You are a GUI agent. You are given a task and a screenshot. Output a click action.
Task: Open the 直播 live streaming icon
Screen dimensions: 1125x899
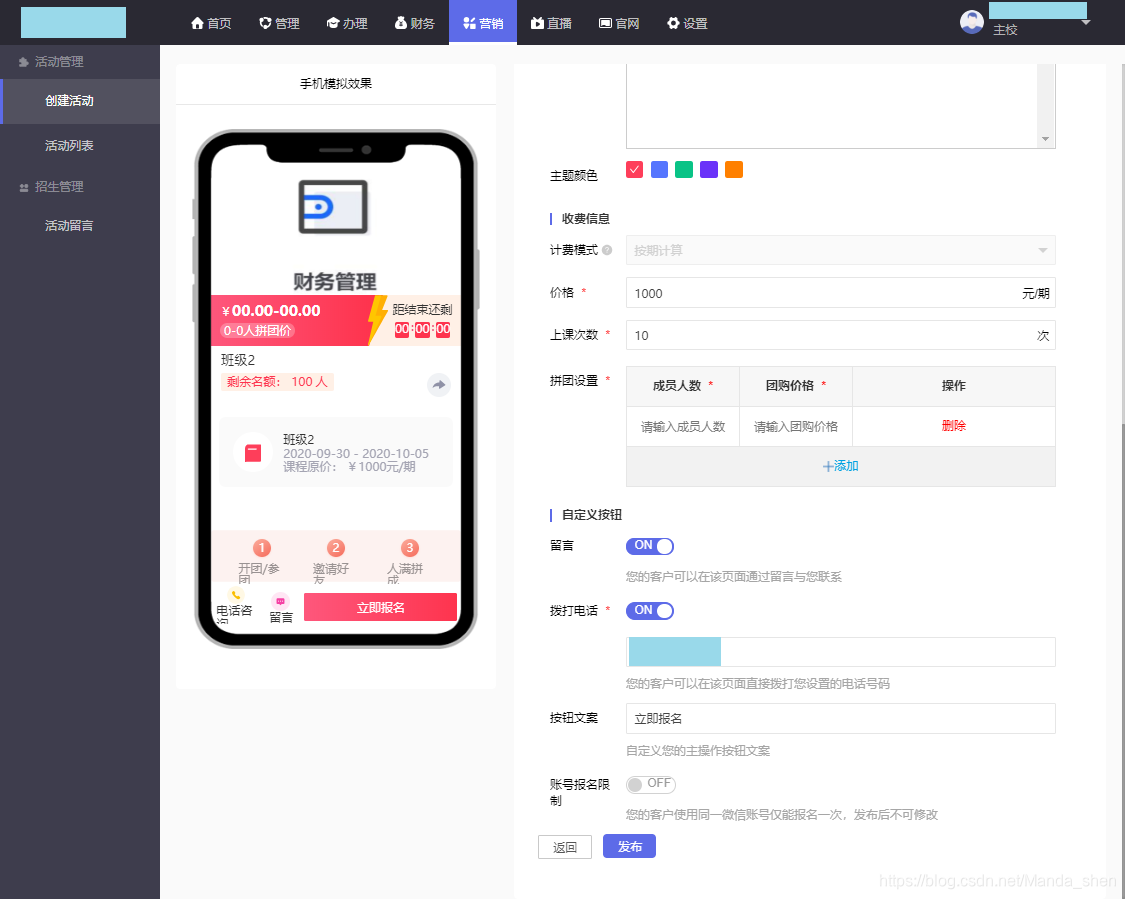coord(536,22)
